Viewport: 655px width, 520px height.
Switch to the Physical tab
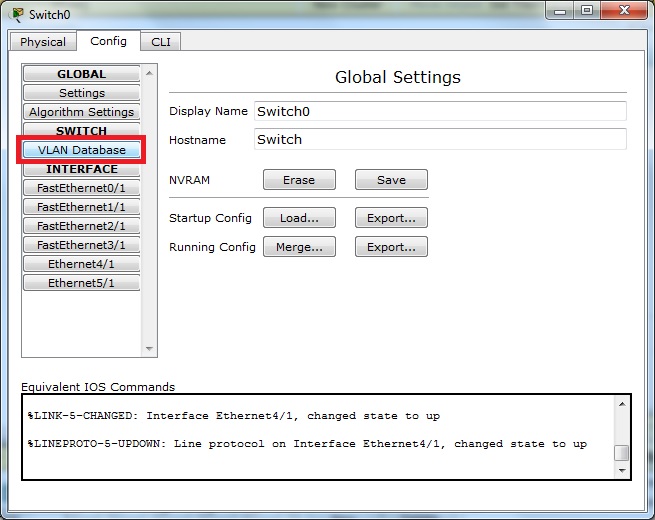pos(43,42)
